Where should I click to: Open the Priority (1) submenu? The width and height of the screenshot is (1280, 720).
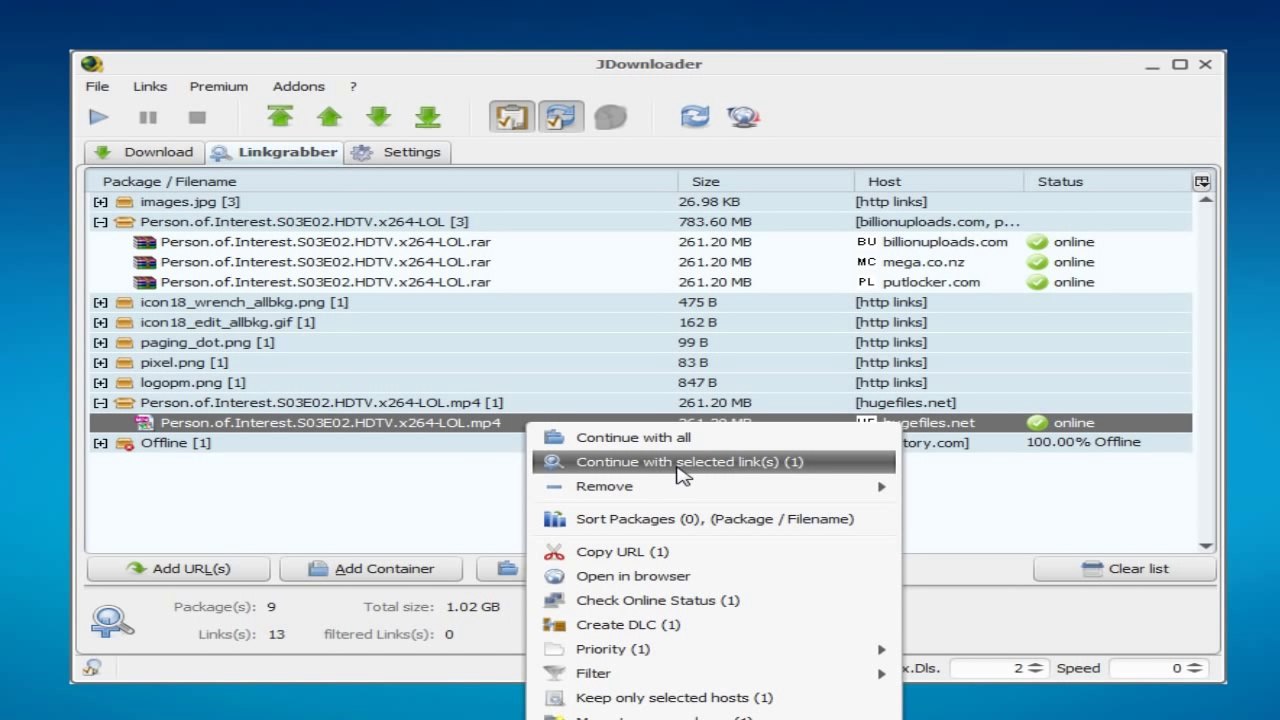click(714, 649)
